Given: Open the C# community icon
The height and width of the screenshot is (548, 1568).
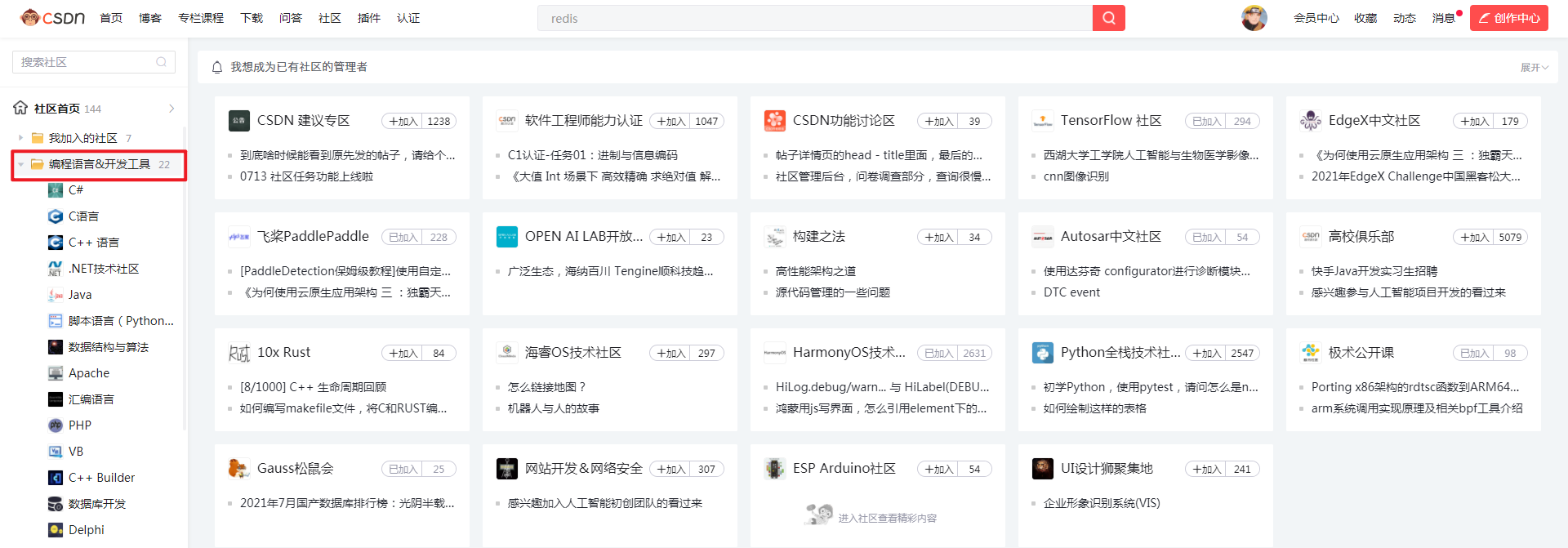Looking at the screenshot, I should [56, 190].
